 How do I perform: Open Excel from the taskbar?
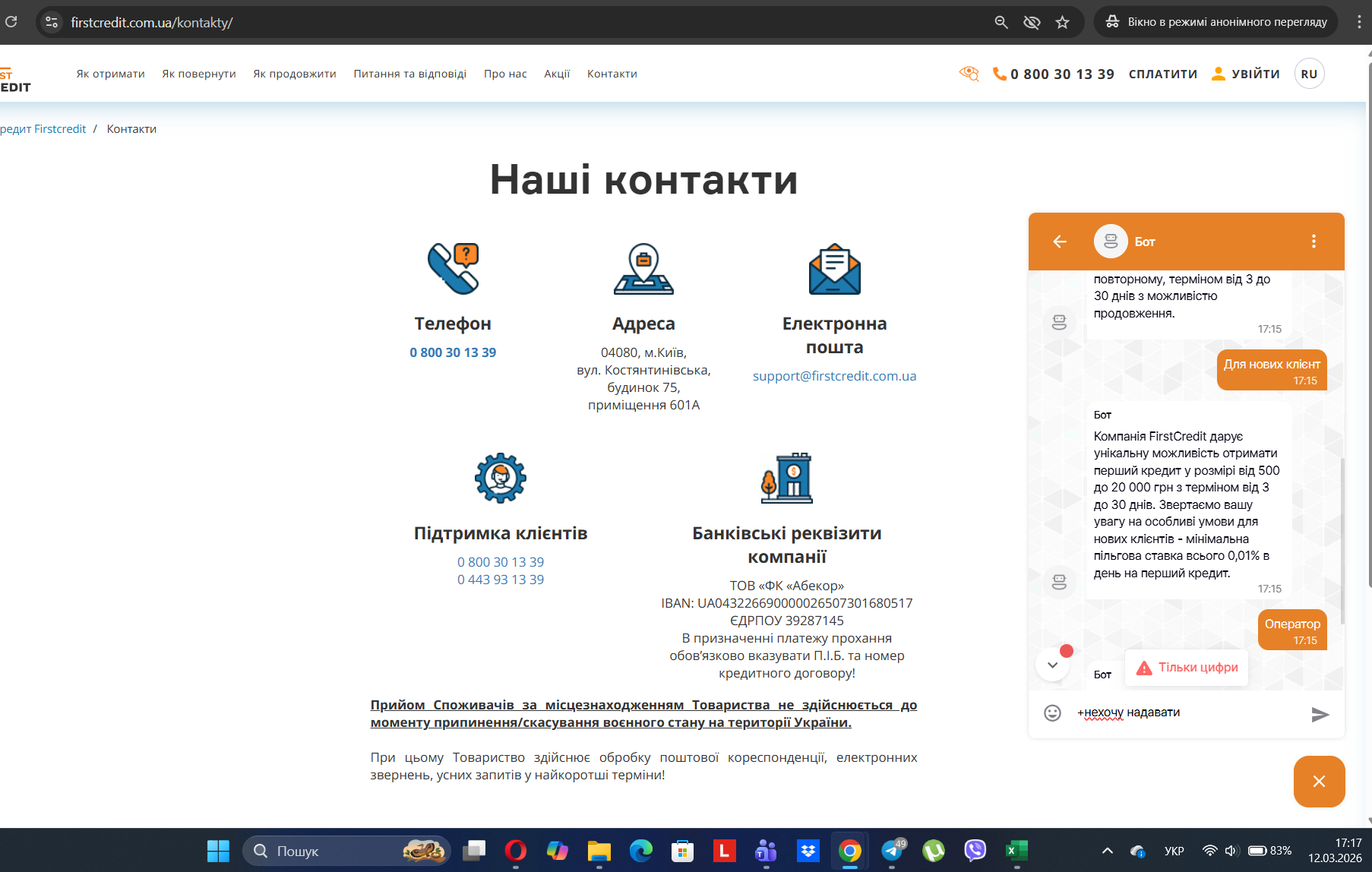click(1017, 851)
